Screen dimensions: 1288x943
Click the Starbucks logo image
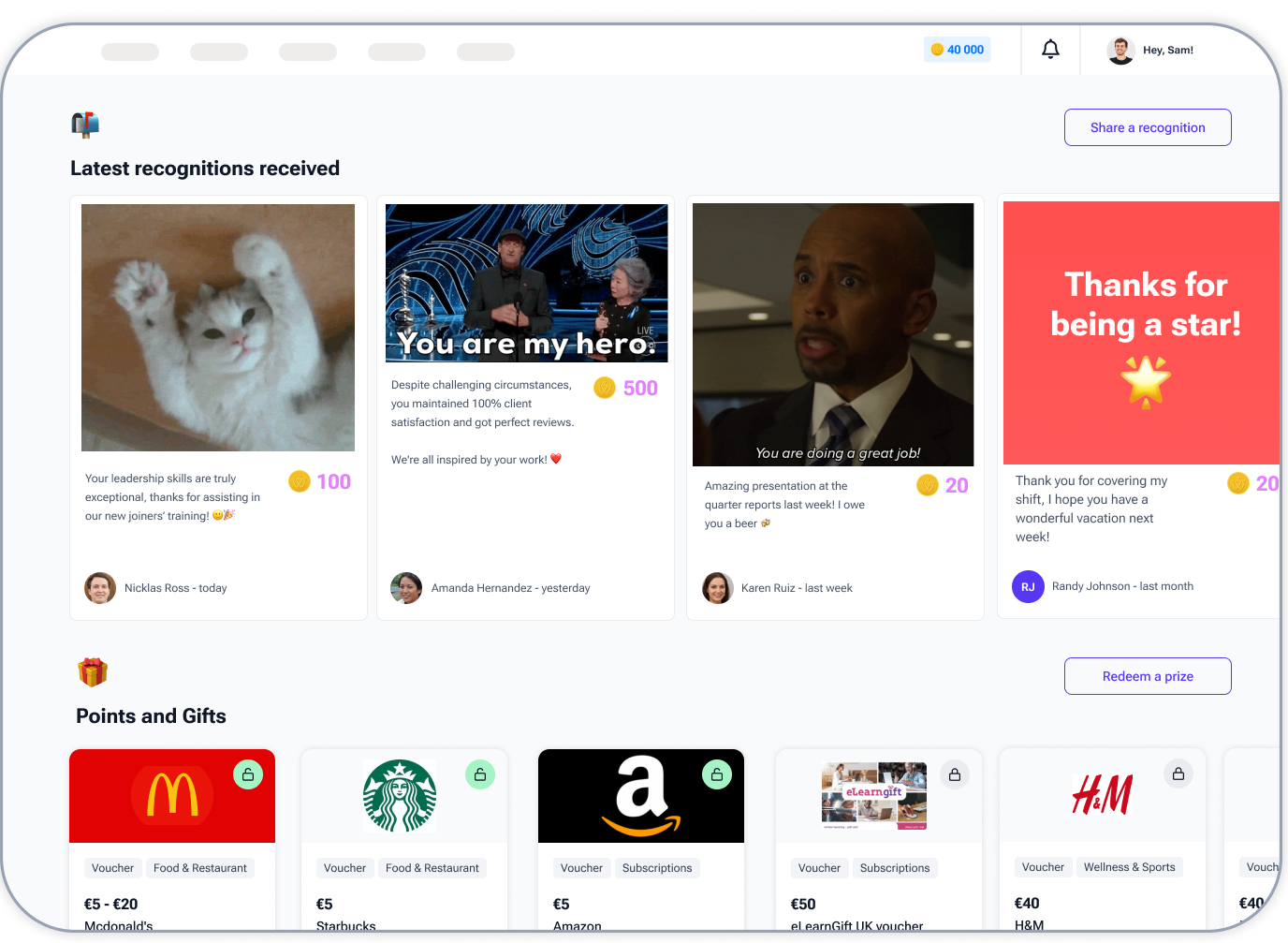click(400, 796)
